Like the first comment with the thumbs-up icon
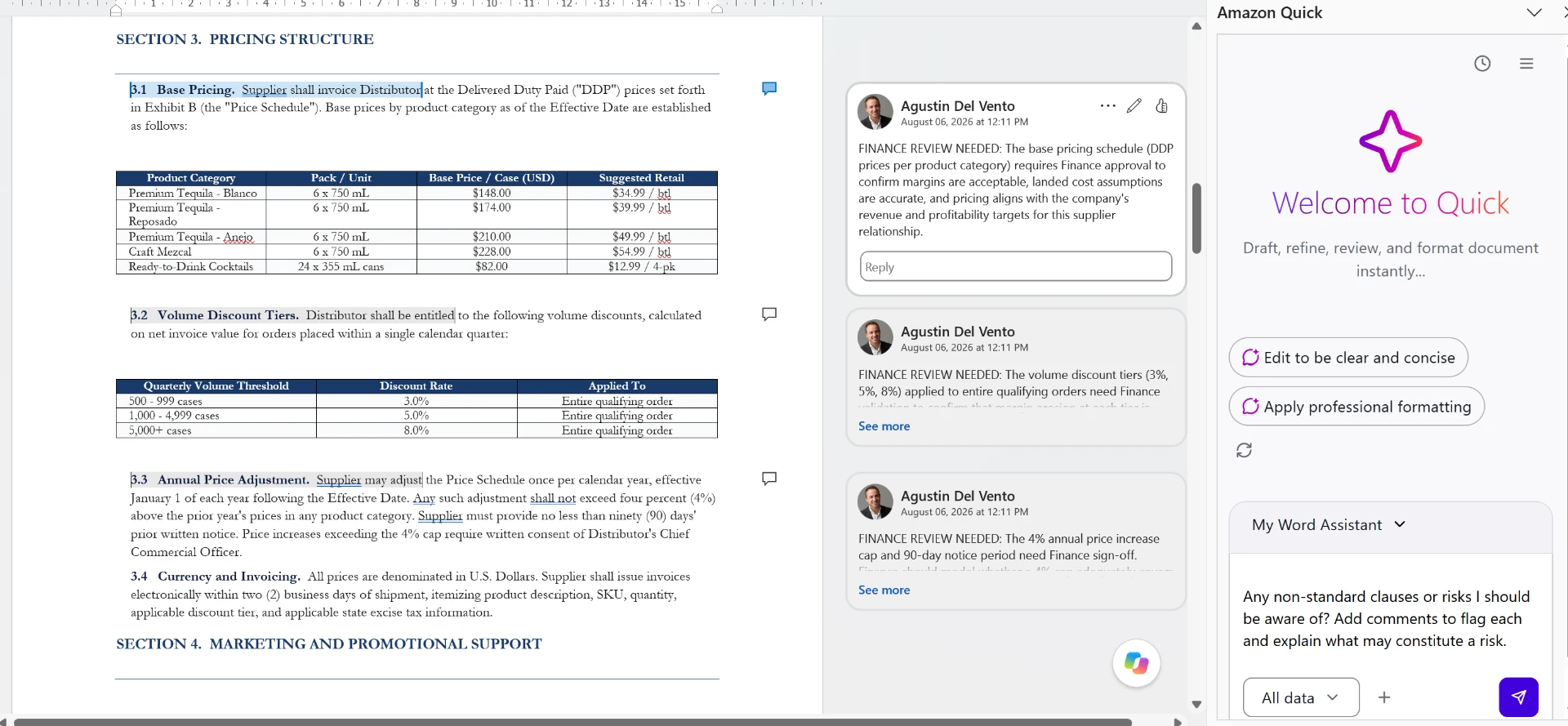The width and height of the screenshot is (1568, 726). (x=1161, y=106)
